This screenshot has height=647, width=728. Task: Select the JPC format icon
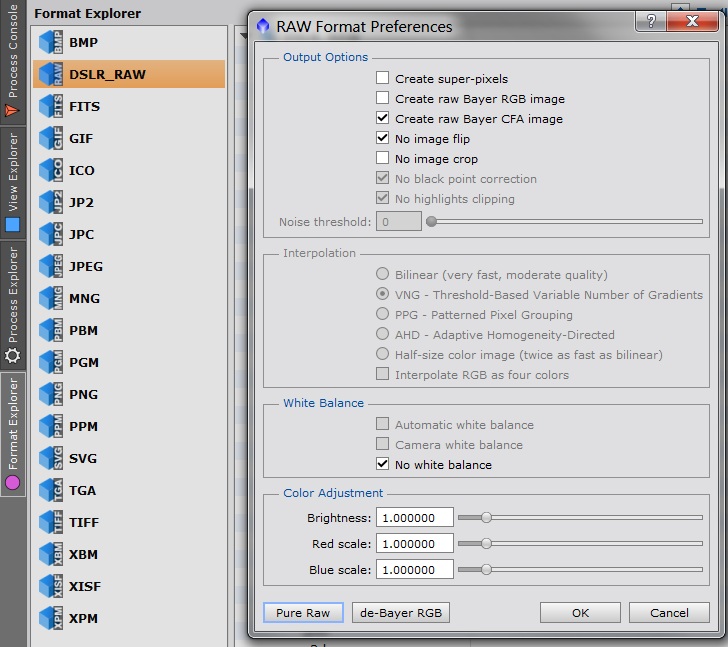(51, 234)
